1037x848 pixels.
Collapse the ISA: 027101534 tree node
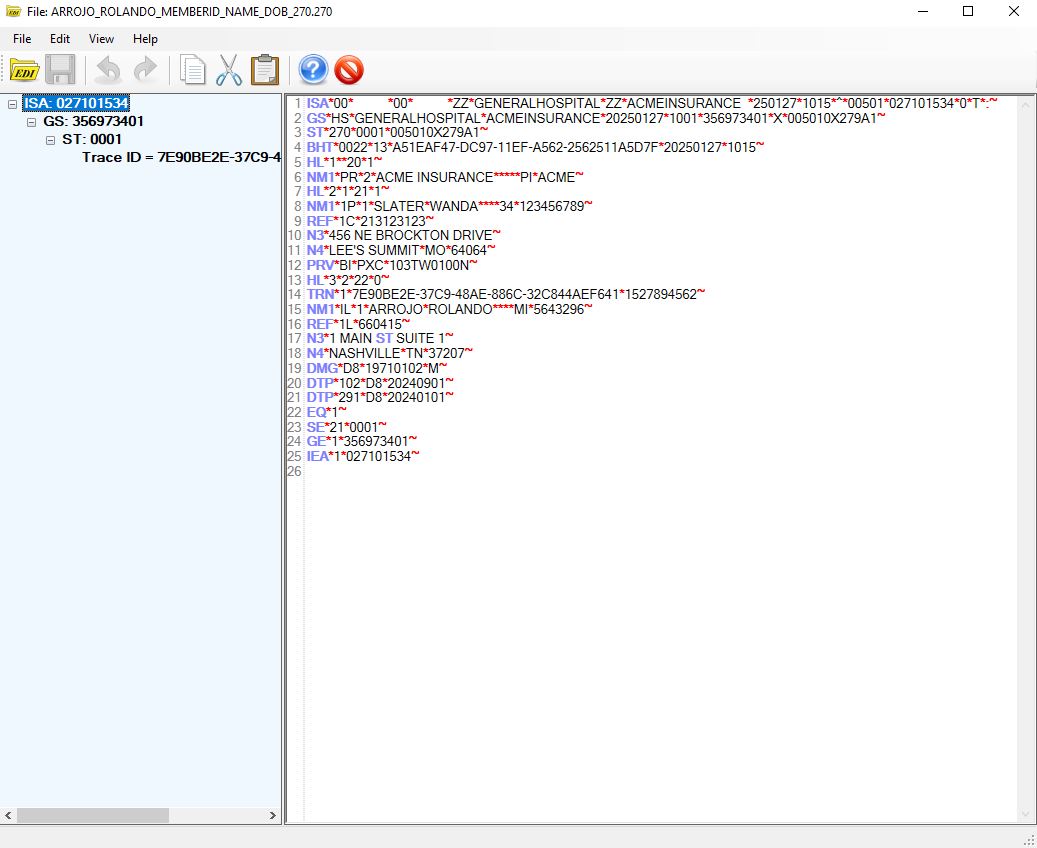[13, 104]
